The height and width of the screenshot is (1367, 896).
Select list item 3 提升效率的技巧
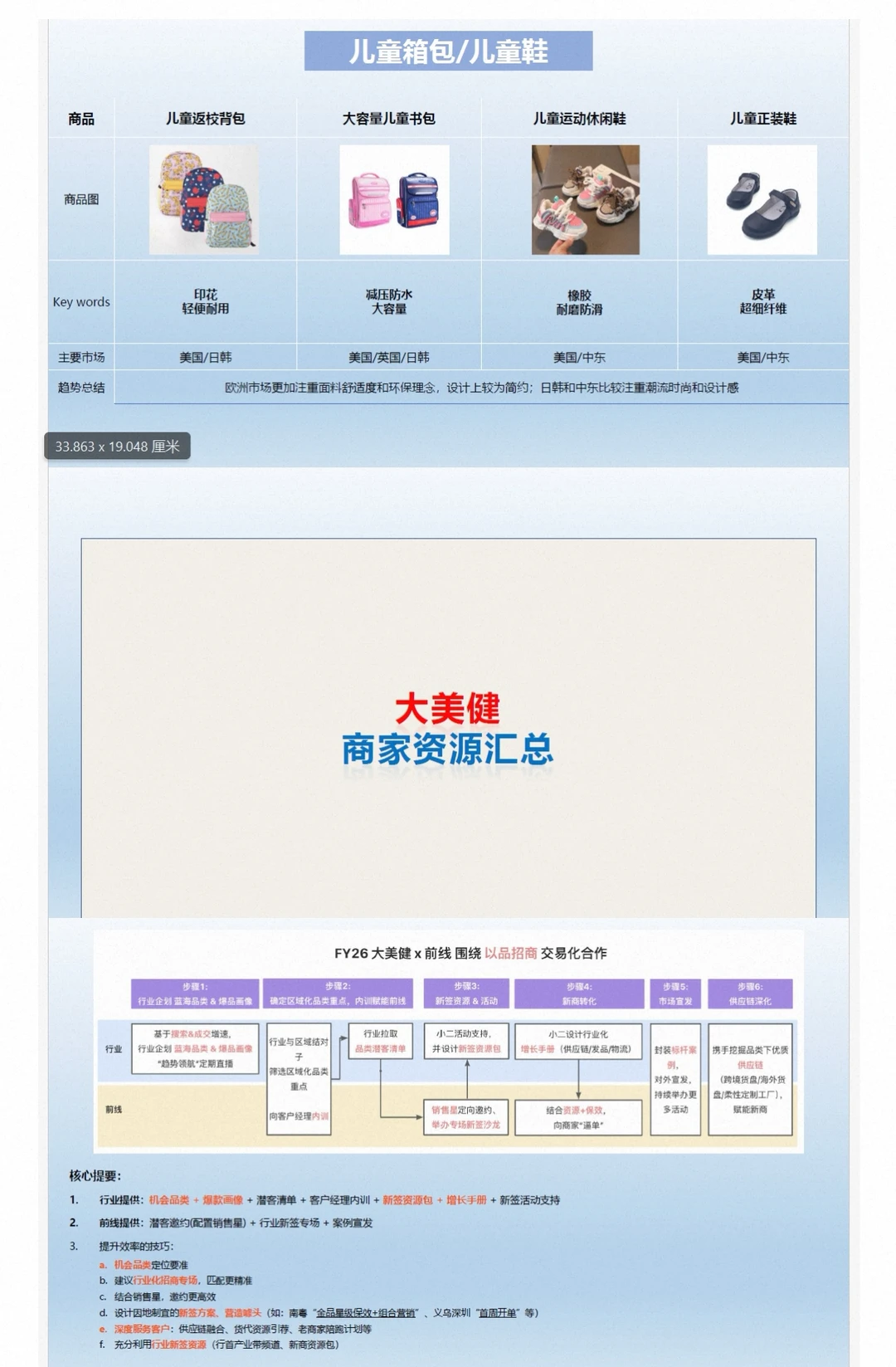121,1246
